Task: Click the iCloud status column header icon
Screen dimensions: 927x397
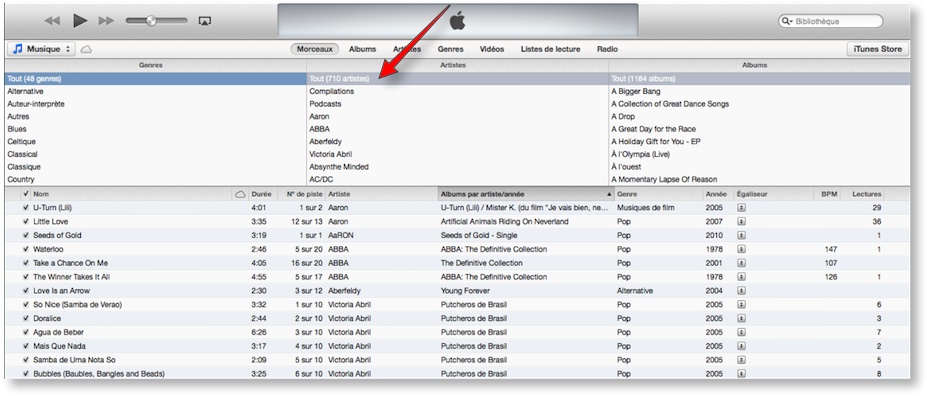Action: coord(240,194)
